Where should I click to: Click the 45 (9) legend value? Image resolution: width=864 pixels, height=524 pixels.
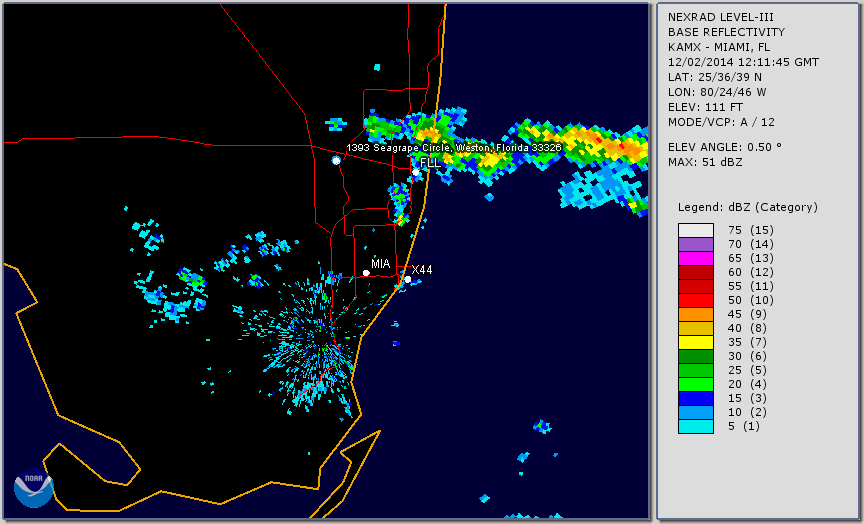[x=747, y=314]
